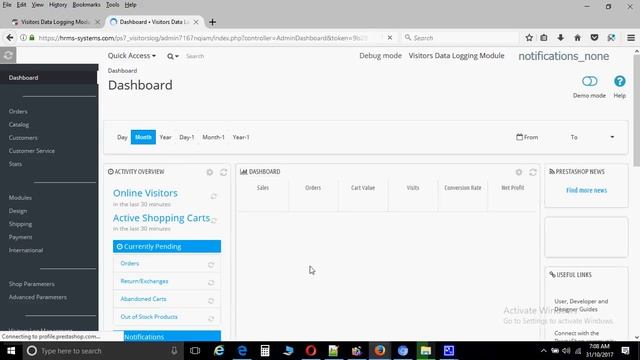Open the downloads arrow icon

[560, 38]
